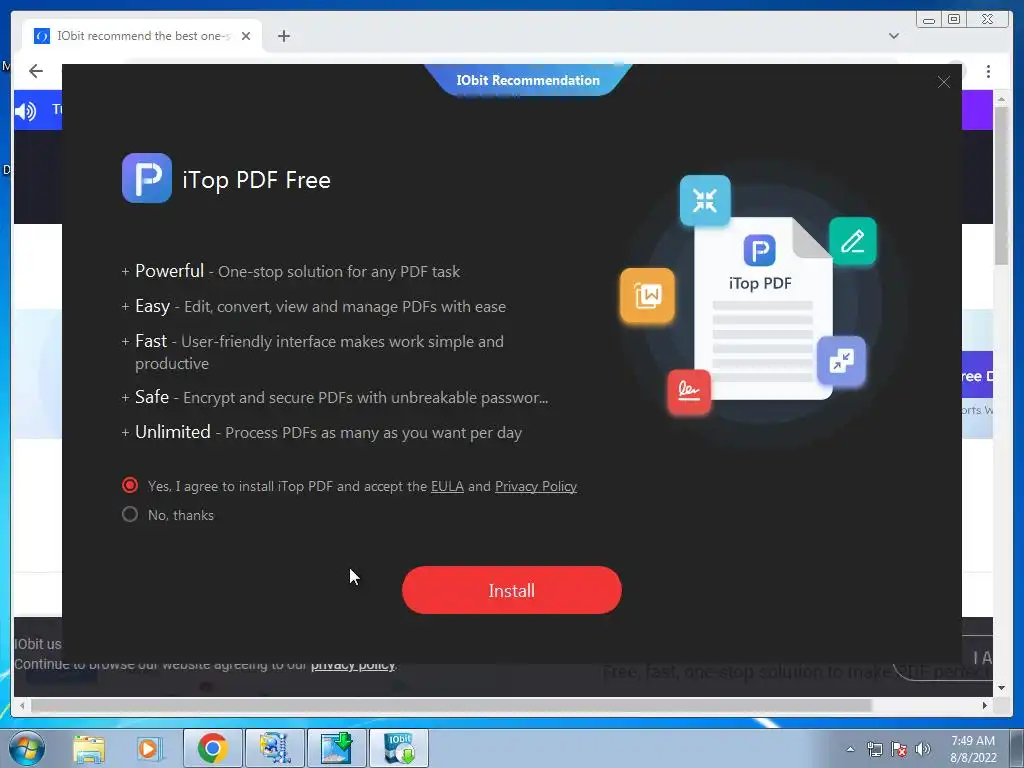Click the network tray icon
1024x768 pixels.
pos(874,749)
